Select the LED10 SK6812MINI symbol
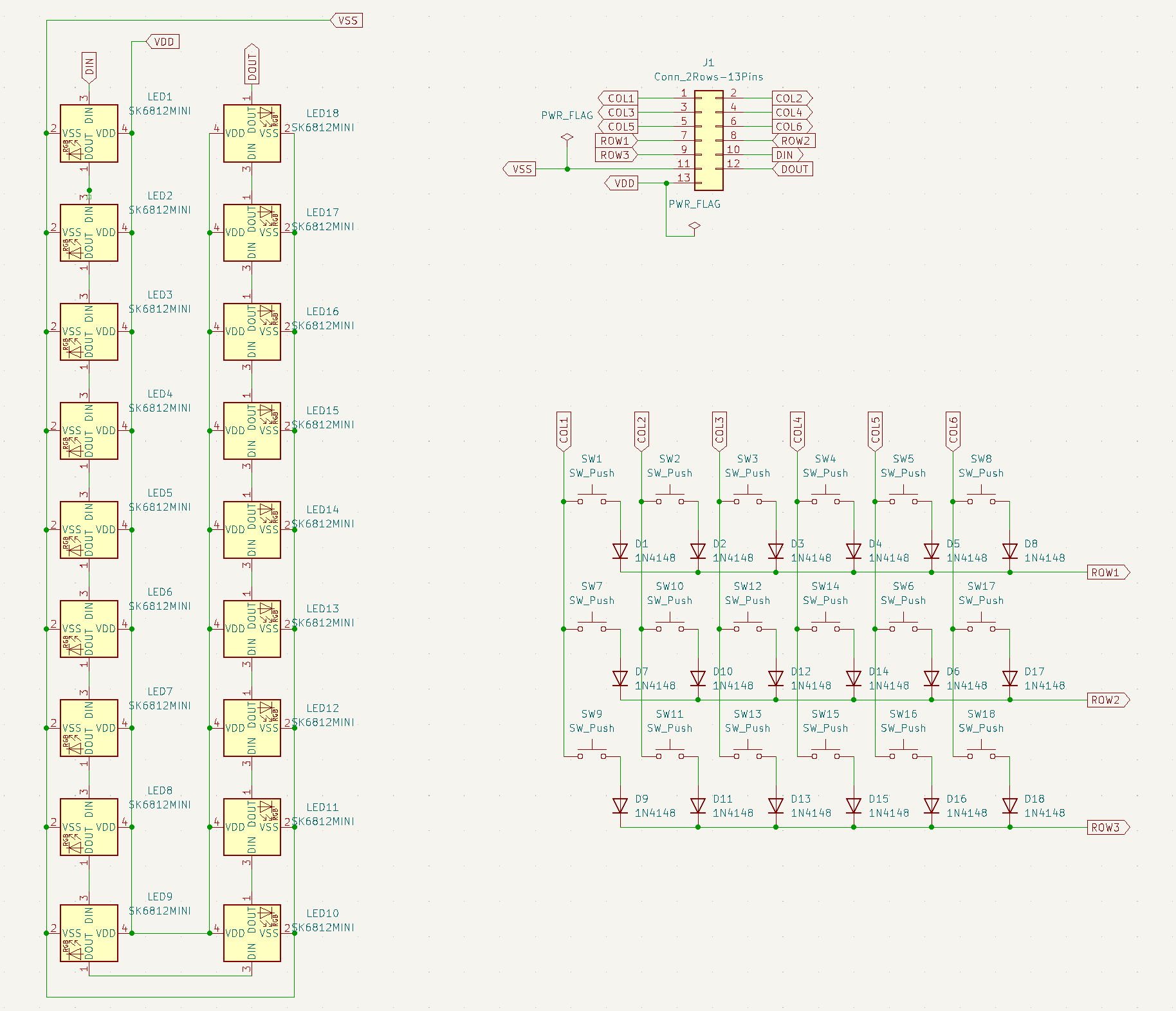 (252, 933)
